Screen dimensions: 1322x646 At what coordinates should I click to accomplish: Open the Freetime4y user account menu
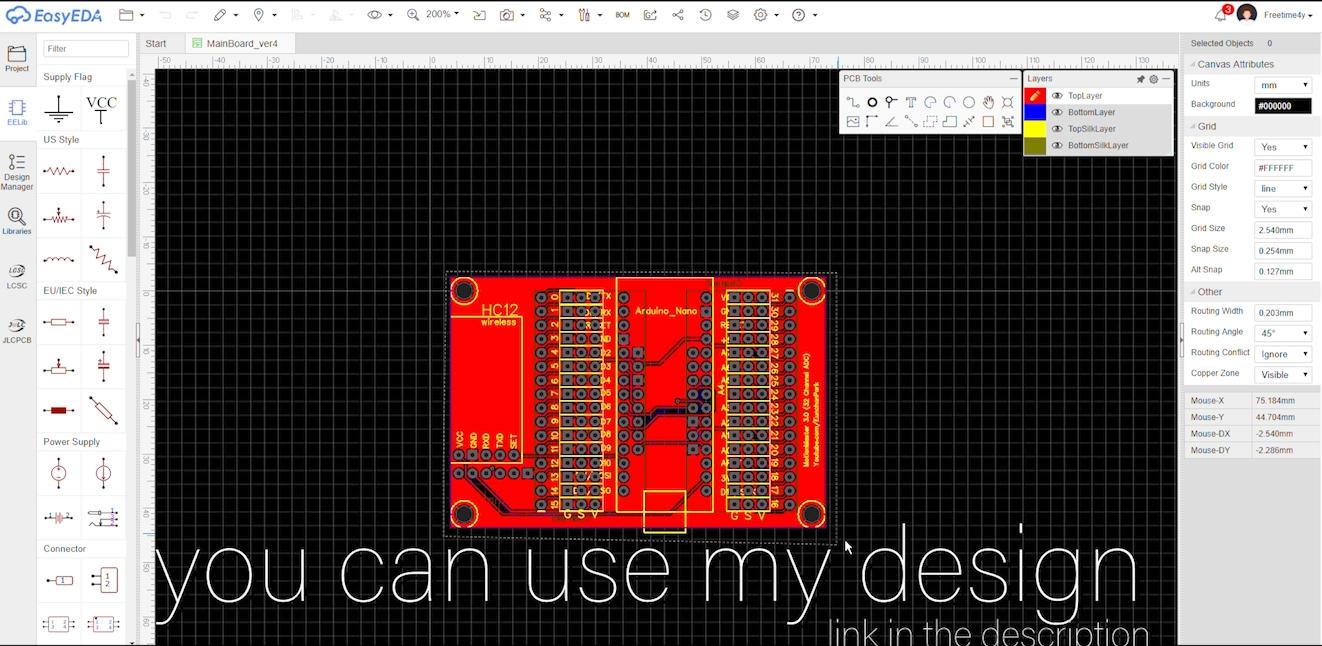click(x=1288, y=15)
